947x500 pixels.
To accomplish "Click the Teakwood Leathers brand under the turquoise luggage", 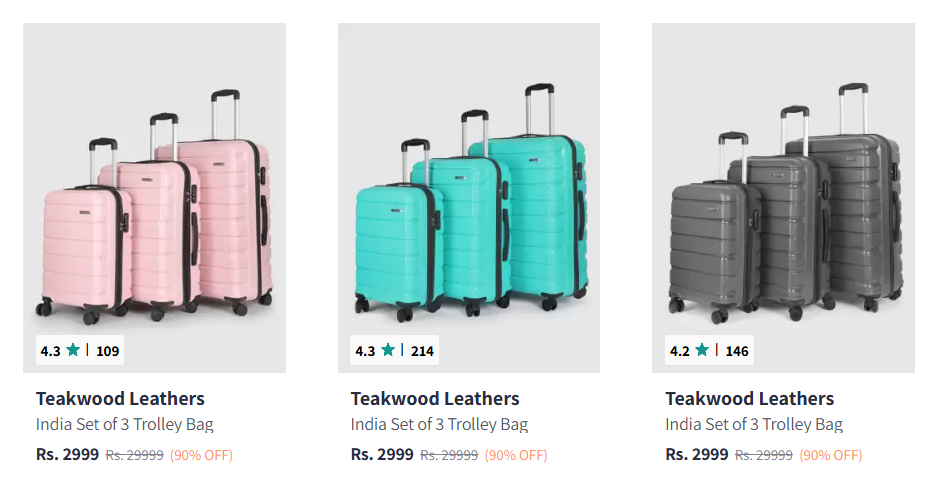I will tap(435, 399).
